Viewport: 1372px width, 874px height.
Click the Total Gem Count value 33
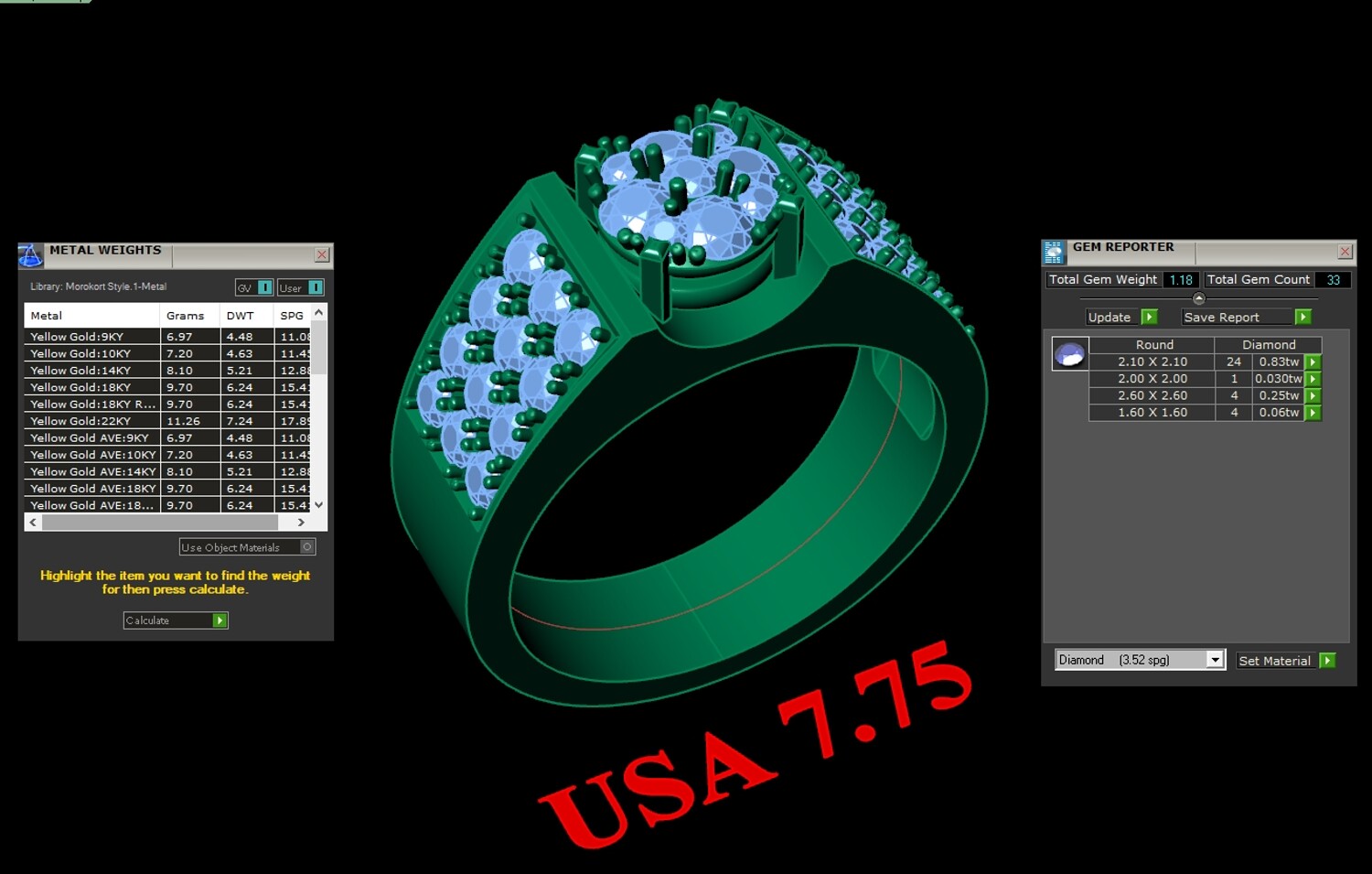(x=1334, y=280)
